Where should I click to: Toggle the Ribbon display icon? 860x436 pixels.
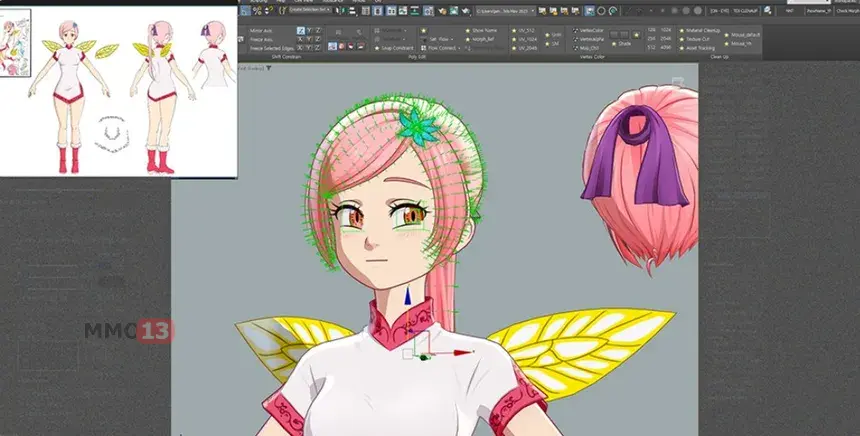[x=391, y=10]
